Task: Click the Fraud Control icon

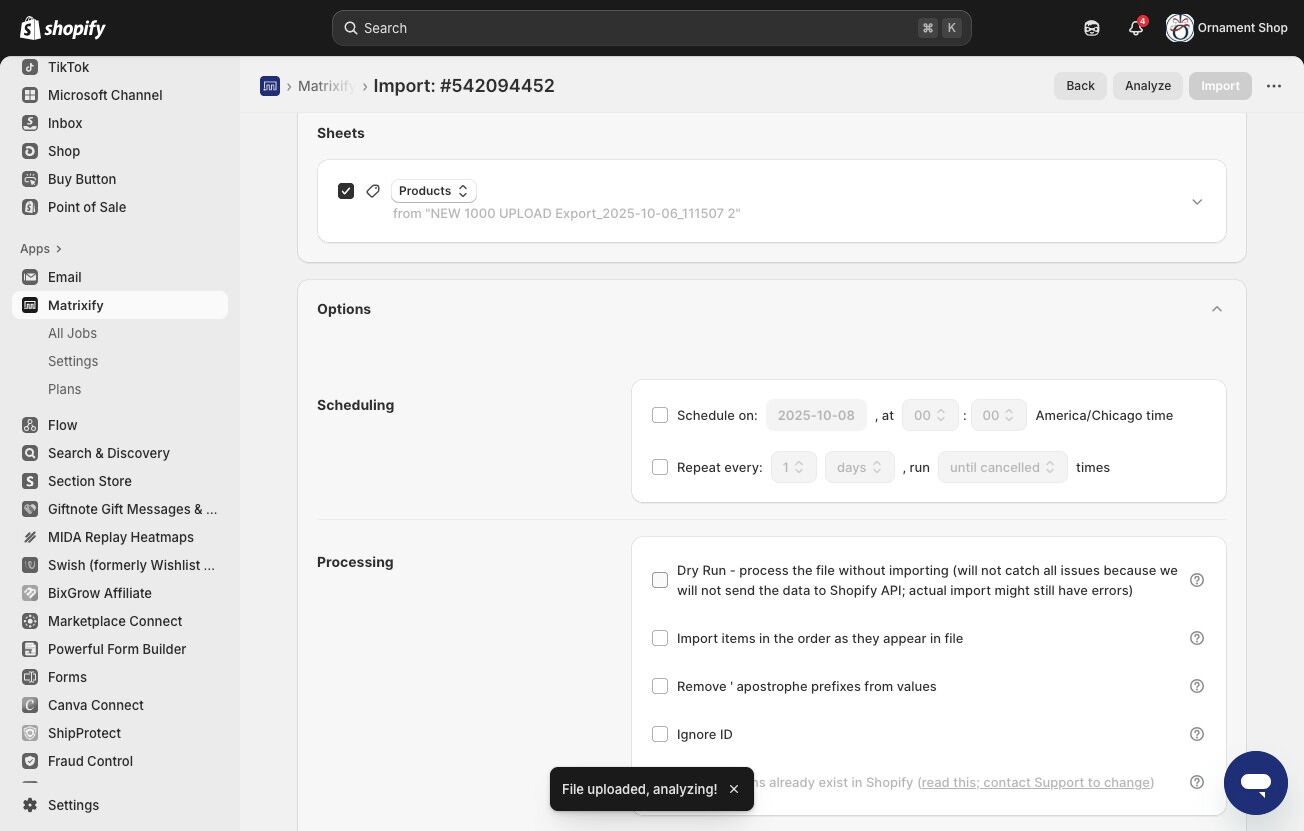Action: (30, 761)
